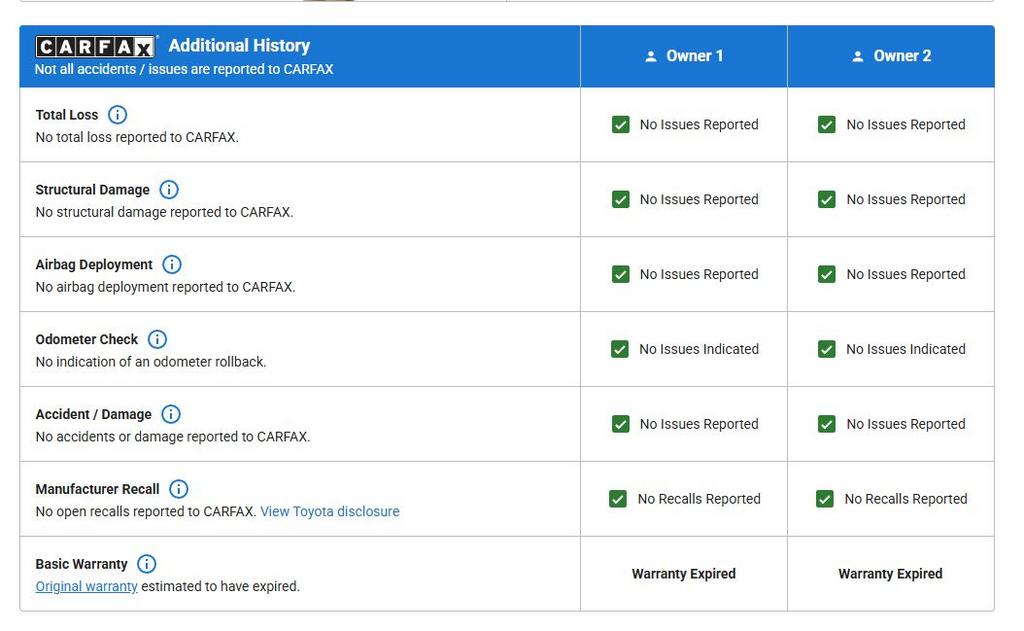
Task: Follow the Original warranty link
Action: [86, 587]
